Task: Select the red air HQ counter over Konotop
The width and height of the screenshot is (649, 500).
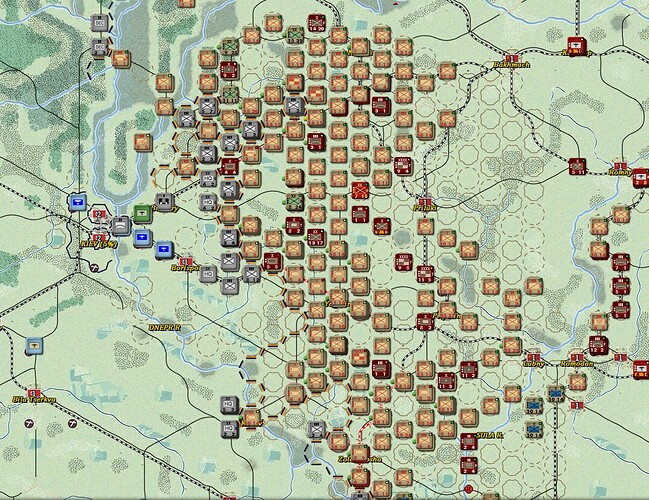Action: click(x=577, y=46)
